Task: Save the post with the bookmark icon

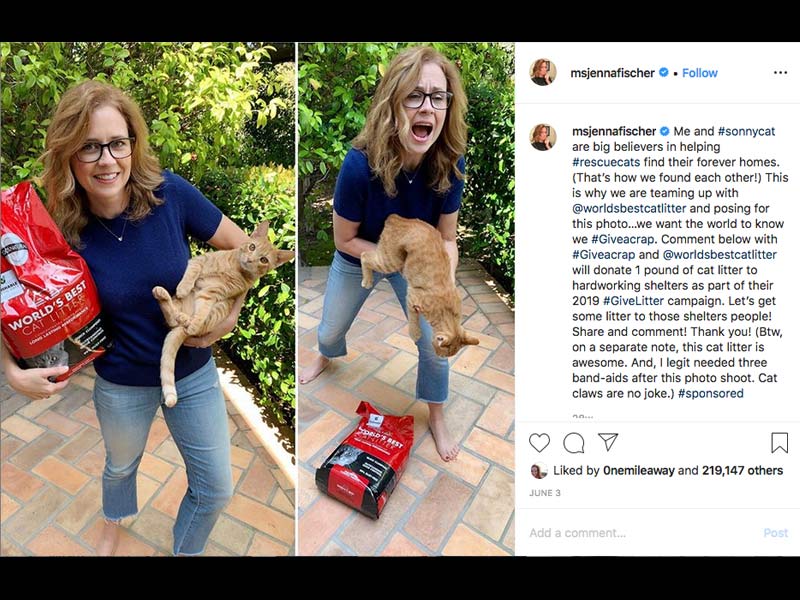Action: click(779, 443)
